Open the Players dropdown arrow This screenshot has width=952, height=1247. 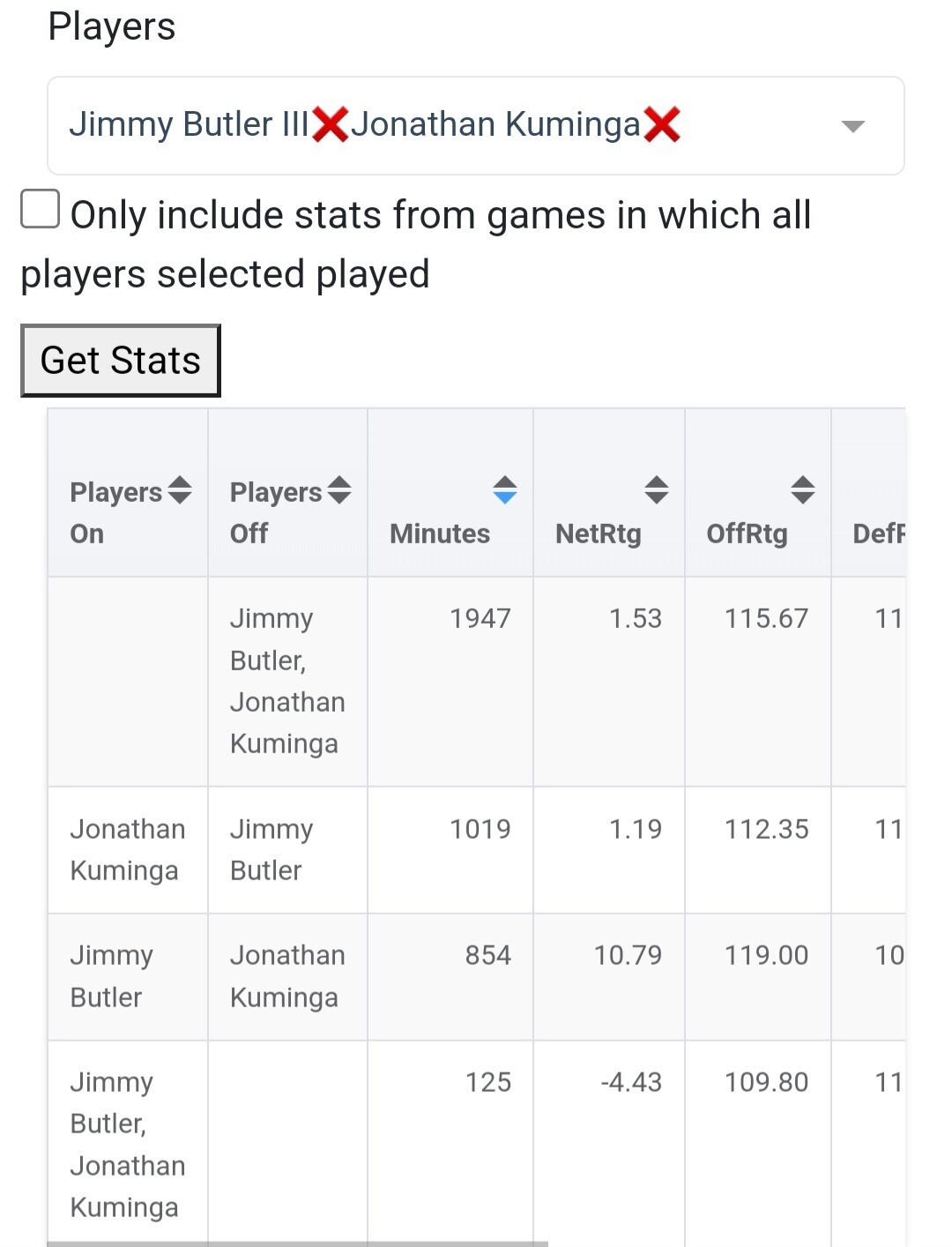852,126
